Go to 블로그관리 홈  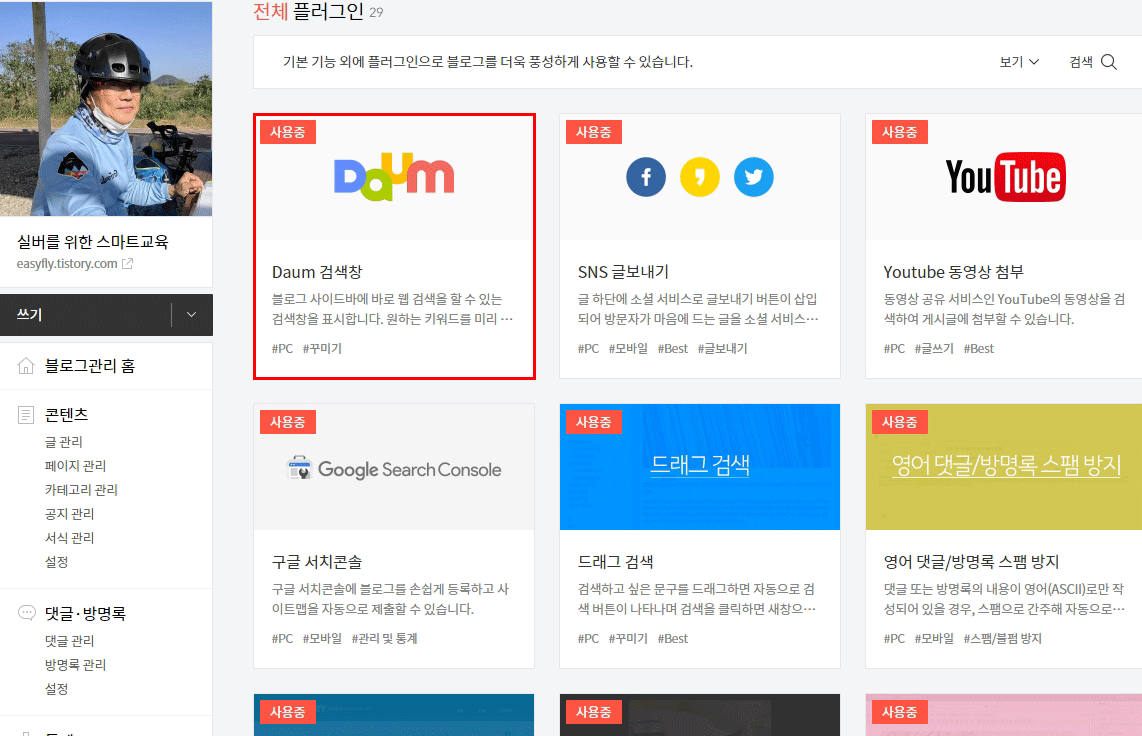click(x=90, y=365)
